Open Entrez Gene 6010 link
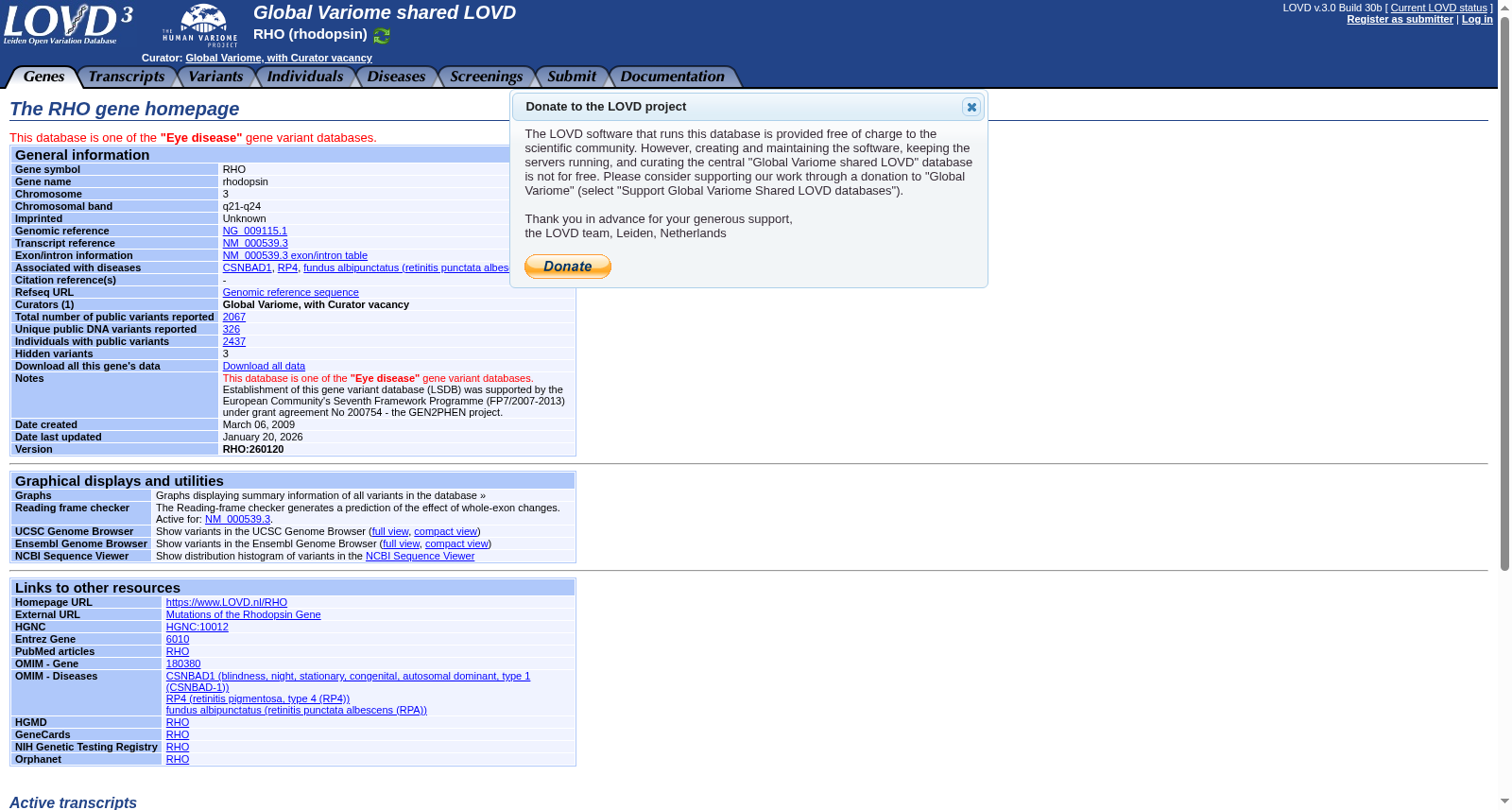 178,639
